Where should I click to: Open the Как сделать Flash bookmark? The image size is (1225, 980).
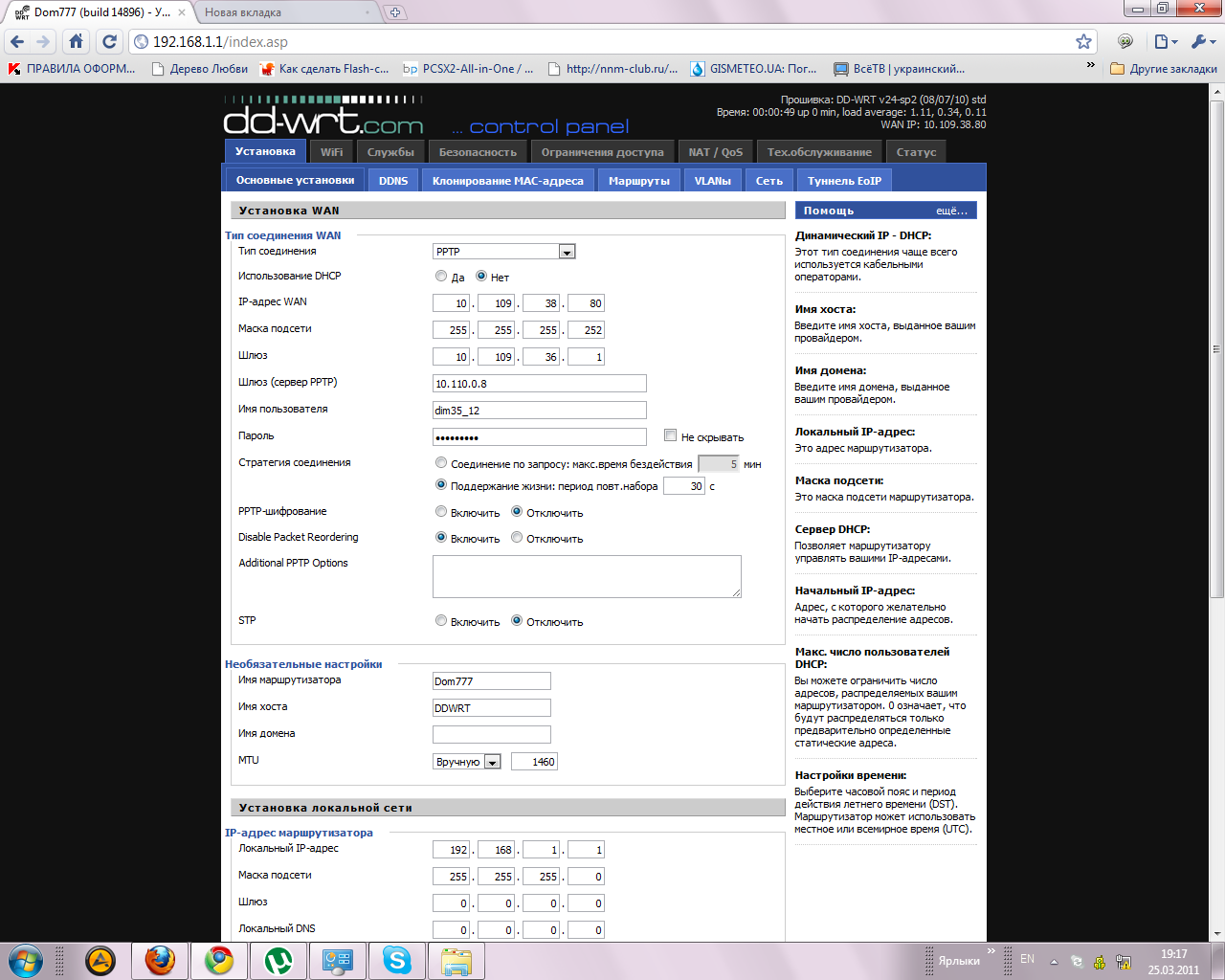point(325,69)
